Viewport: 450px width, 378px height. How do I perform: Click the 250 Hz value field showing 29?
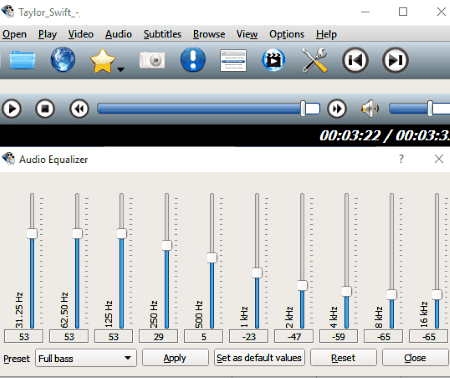click(158, 336)
